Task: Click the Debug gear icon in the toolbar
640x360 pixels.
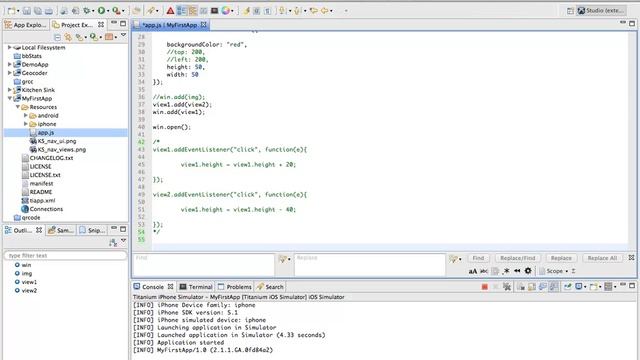Action: pyautogui.click(x=87, y=11)
